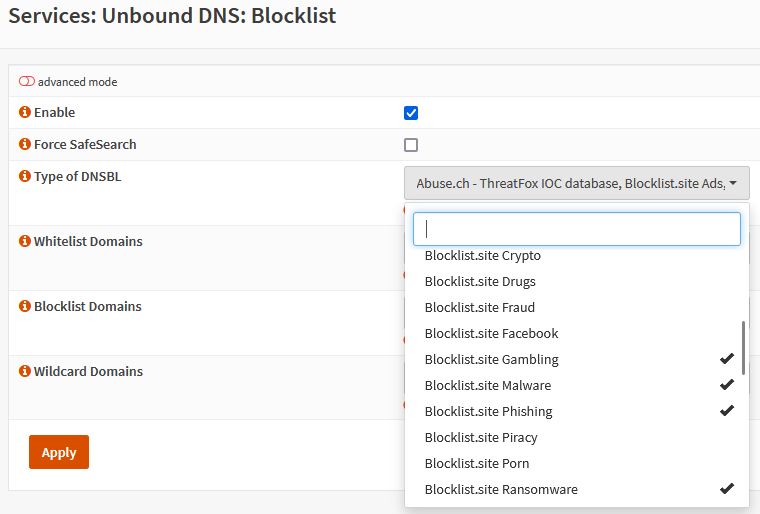Click the dropdown list scrollbar
760x514 pixels.
click(743, 347)
